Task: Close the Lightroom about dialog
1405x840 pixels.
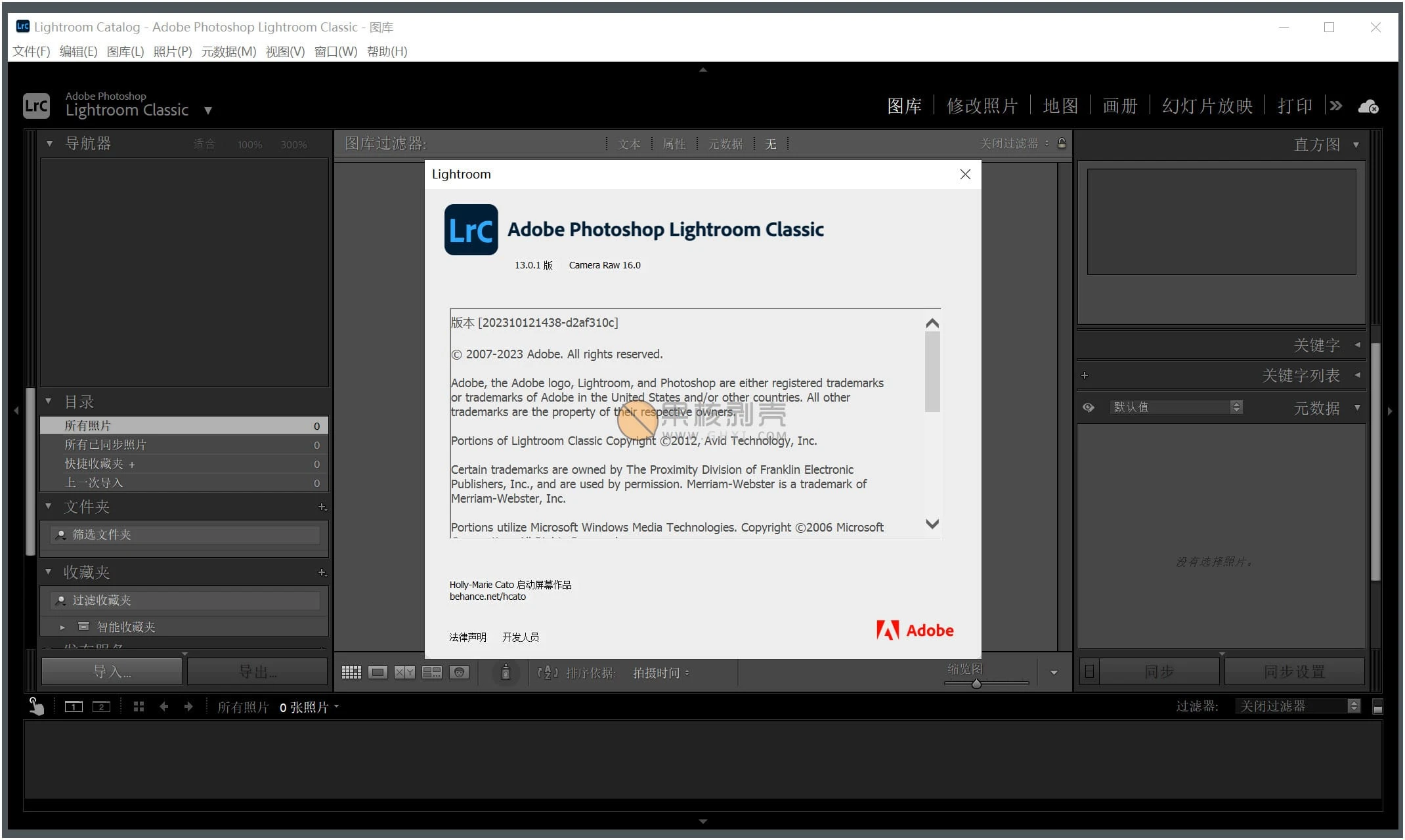Action: [965, 174]
